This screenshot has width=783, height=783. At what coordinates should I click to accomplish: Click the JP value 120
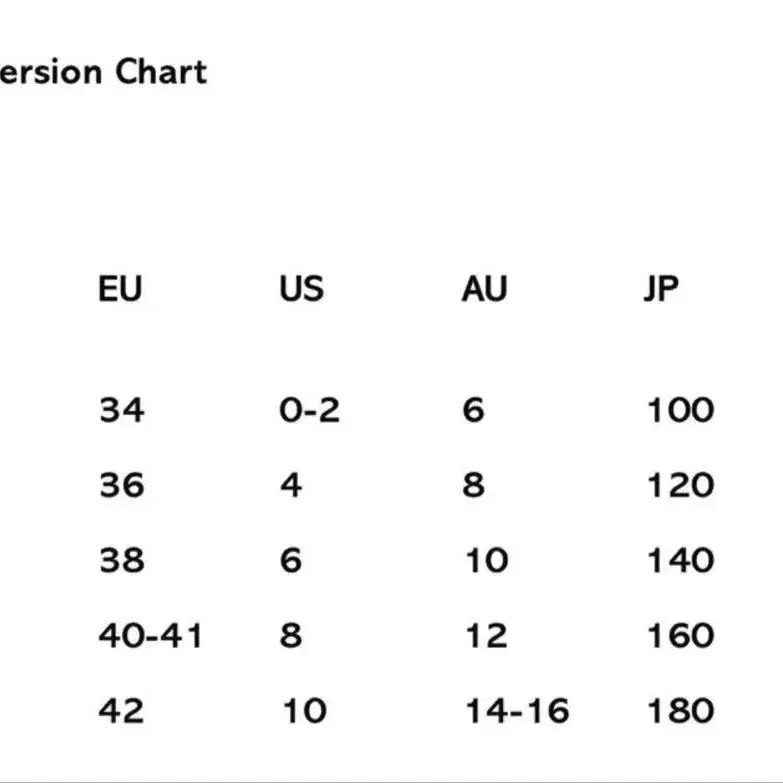pos(681,485)
